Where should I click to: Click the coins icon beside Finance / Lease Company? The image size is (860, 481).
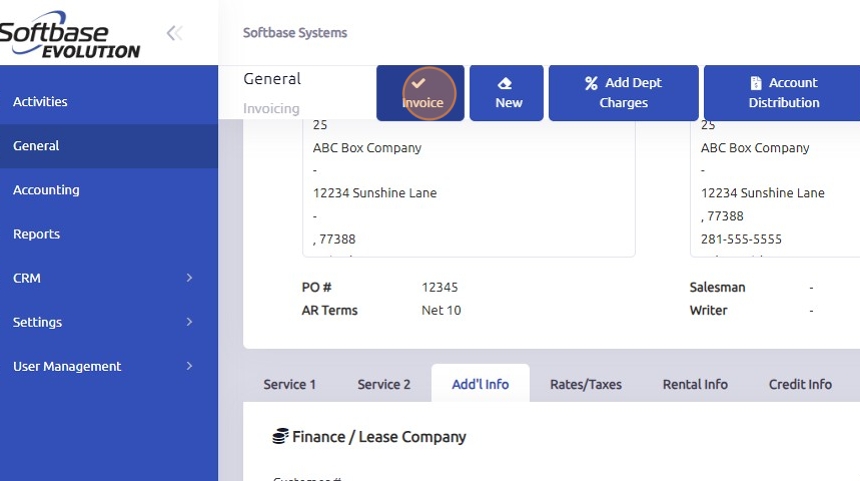pyautogui.click(x=280, y=437)
